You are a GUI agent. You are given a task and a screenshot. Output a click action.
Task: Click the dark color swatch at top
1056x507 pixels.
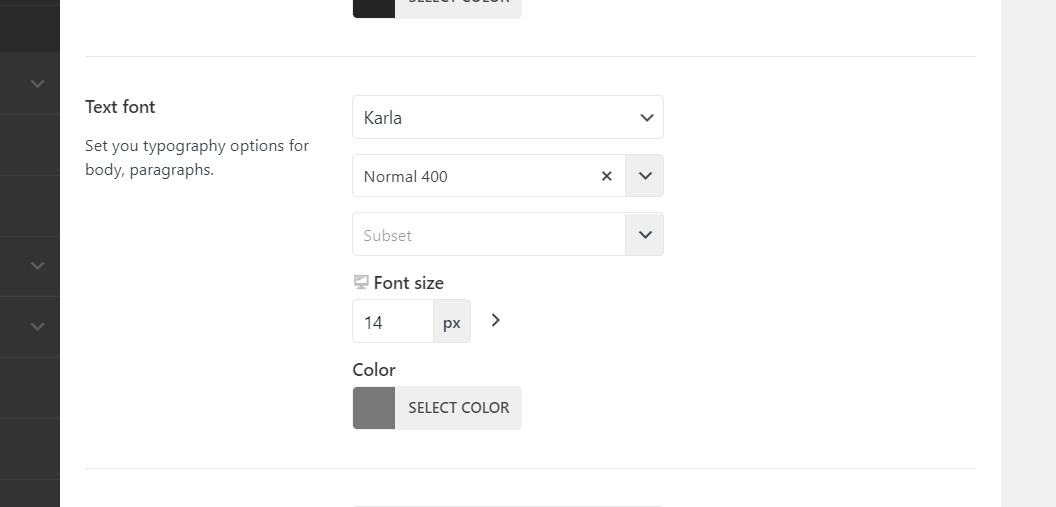(x=374, y=6)
